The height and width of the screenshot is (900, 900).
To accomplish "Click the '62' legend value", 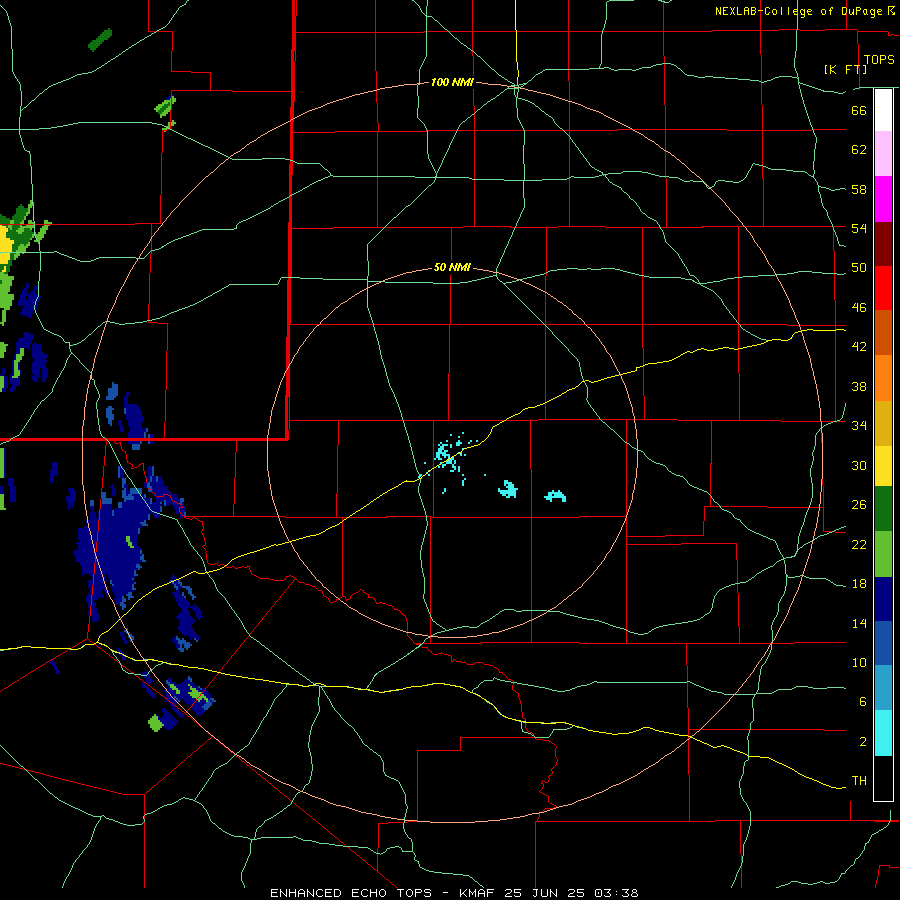I will click(x=859, y=150).
